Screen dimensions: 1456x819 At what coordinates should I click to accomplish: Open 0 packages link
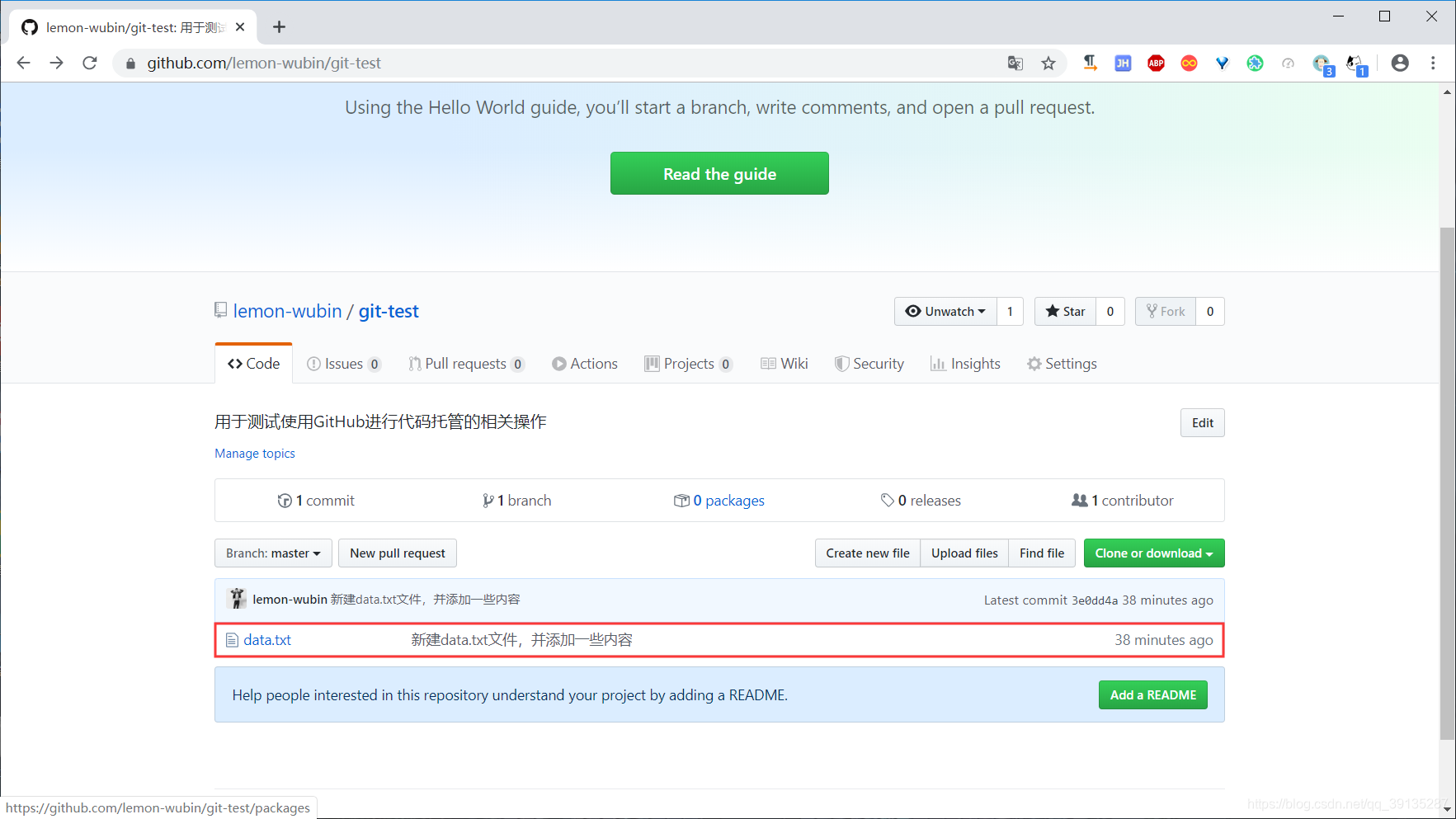coord(719,501)
